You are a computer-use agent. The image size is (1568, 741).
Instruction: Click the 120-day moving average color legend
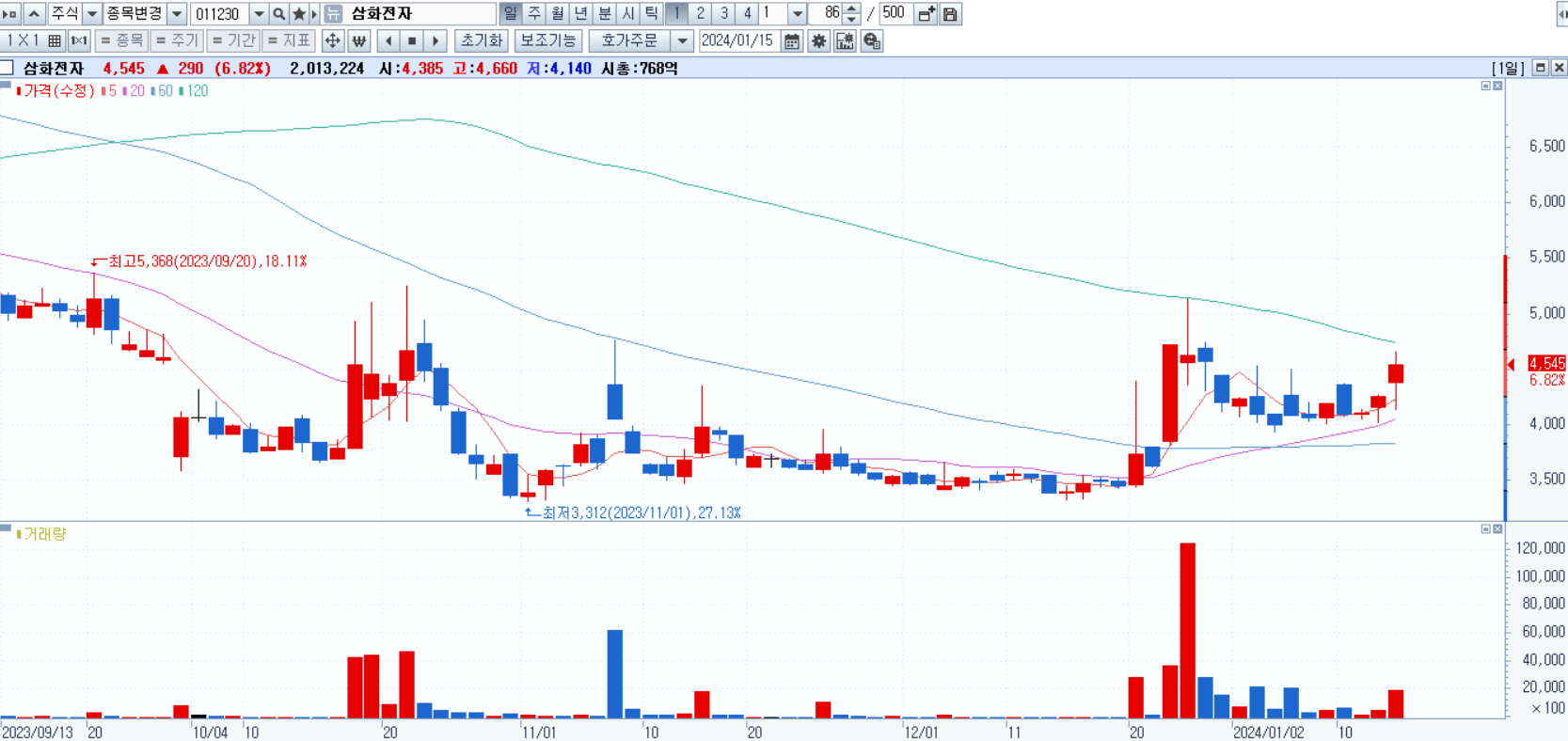click(x=194, y=90)
